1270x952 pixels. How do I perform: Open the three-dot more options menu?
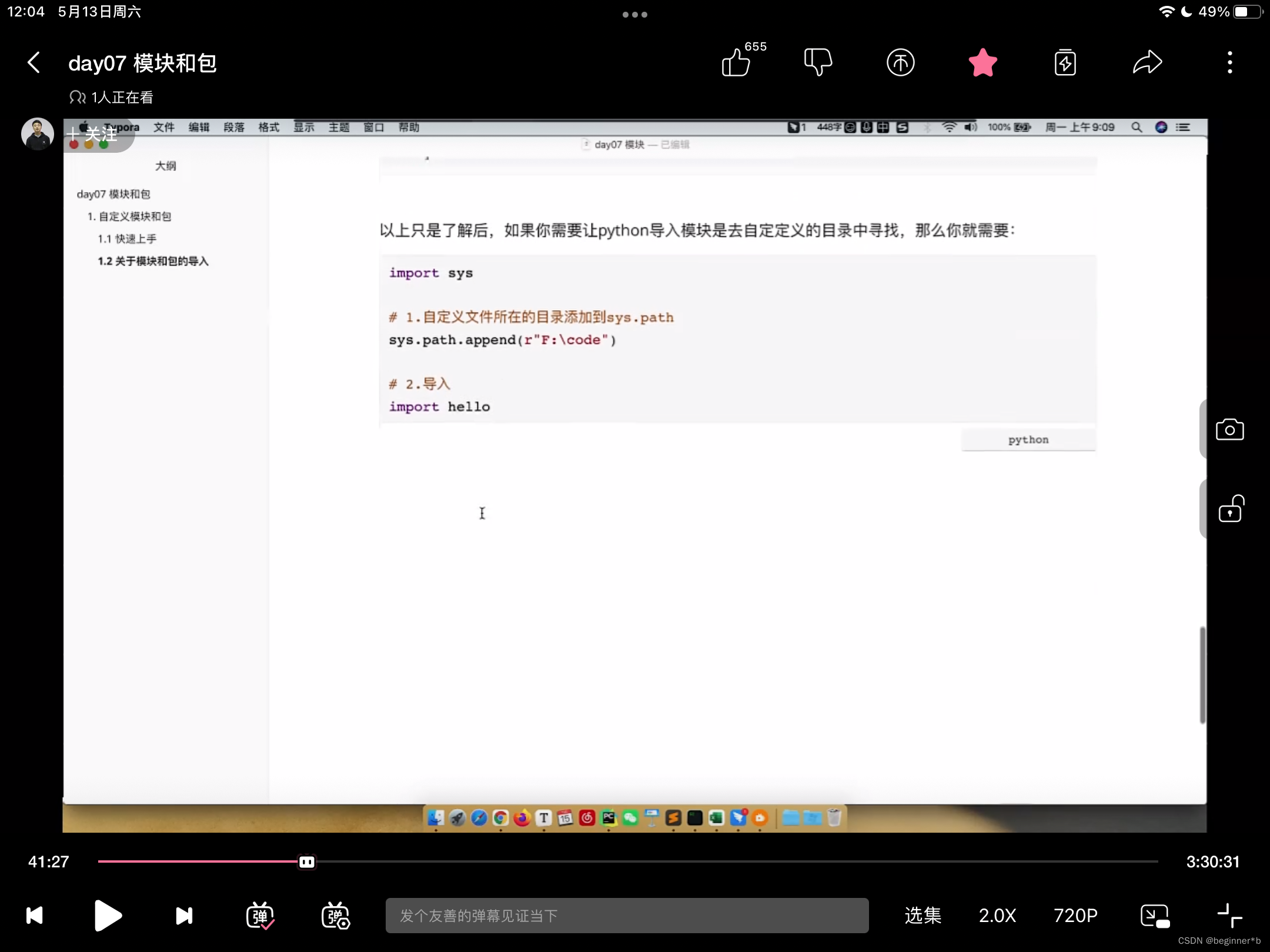pos(1229,62)
